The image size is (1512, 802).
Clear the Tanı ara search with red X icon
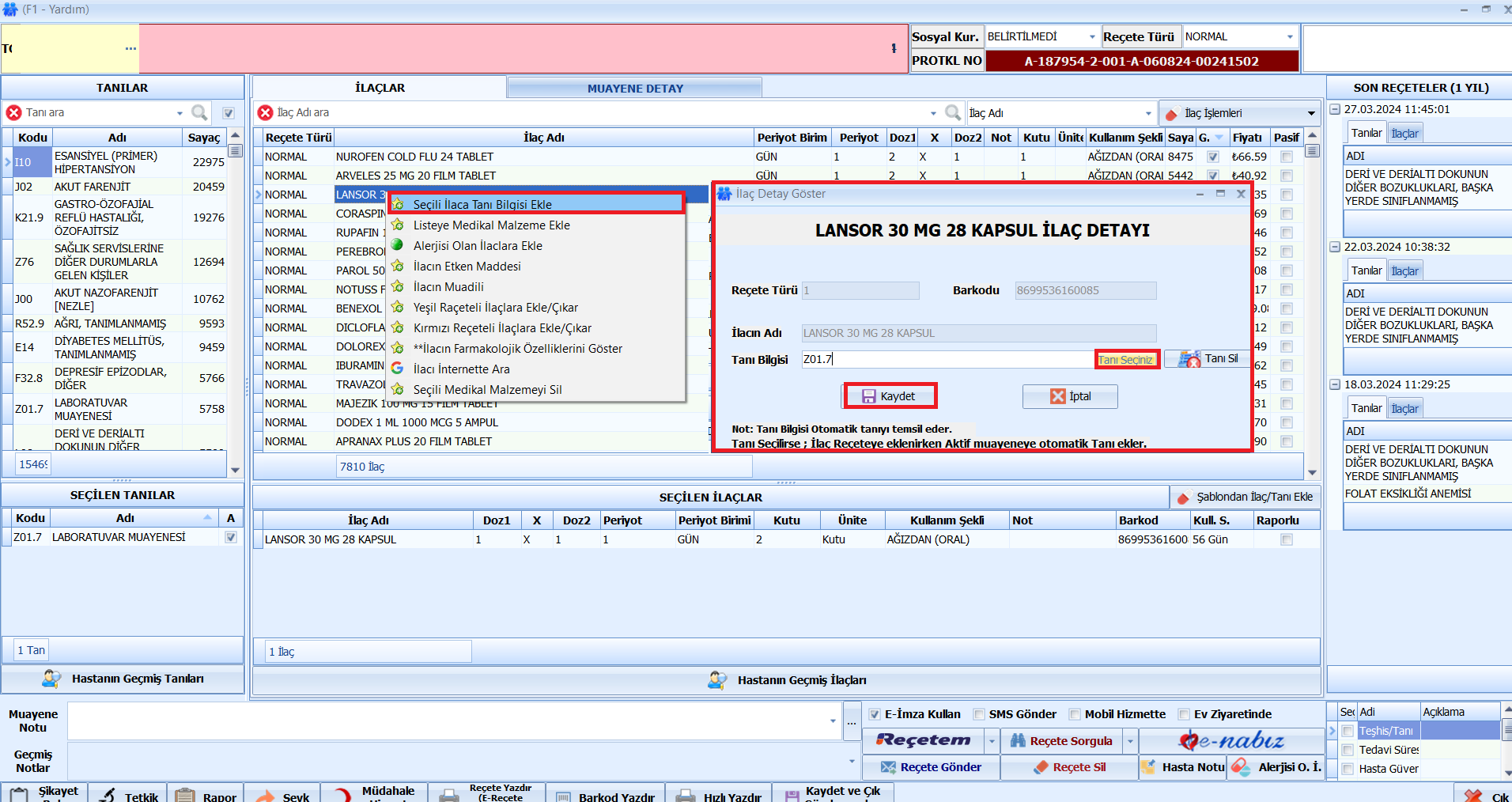pyautogui.click(x=13, y=113)
